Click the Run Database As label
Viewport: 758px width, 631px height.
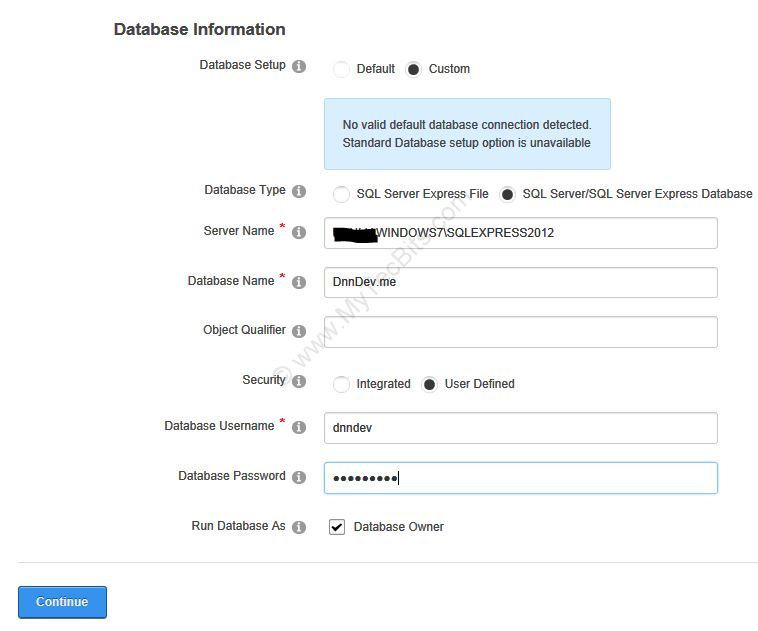[x=238, y=526]
